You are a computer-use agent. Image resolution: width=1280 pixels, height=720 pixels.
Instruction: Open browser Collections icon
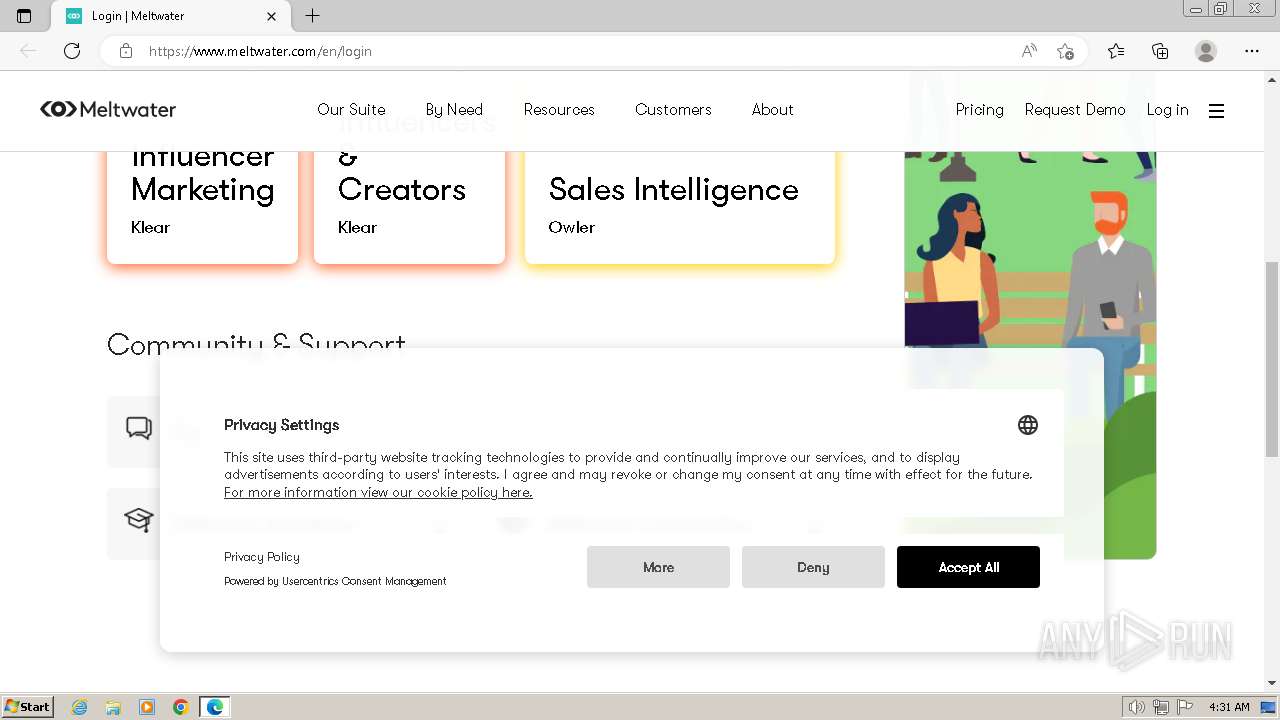pos(1160,51)
